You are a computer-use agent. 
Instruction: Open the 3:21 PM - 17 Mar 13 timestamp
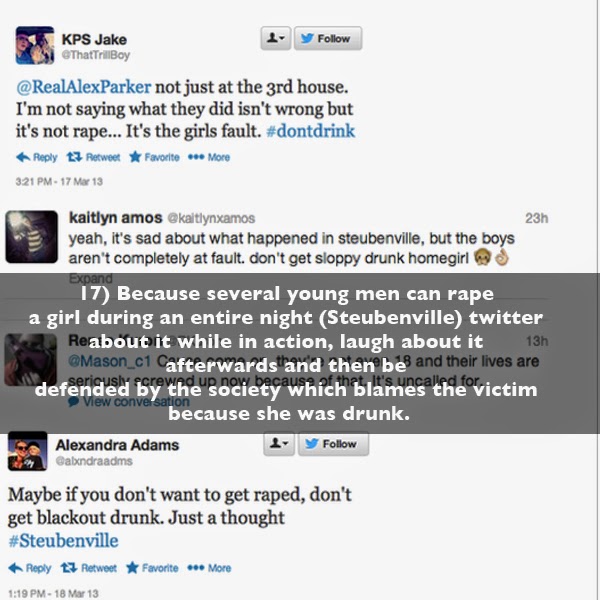tap(59, 181)
